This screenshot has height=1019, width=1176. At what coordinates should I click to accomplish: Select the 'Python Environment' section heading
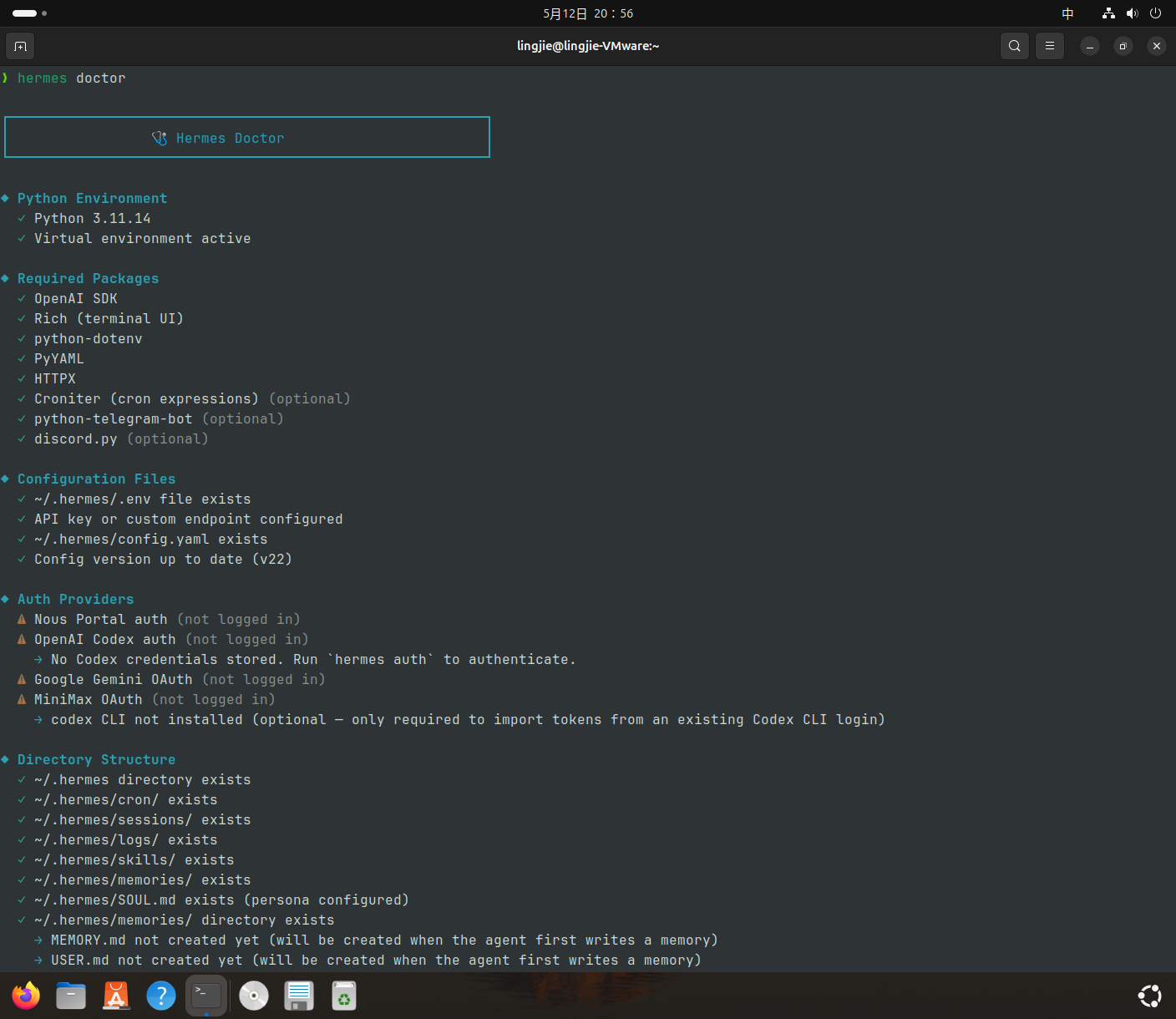[92, 199]
